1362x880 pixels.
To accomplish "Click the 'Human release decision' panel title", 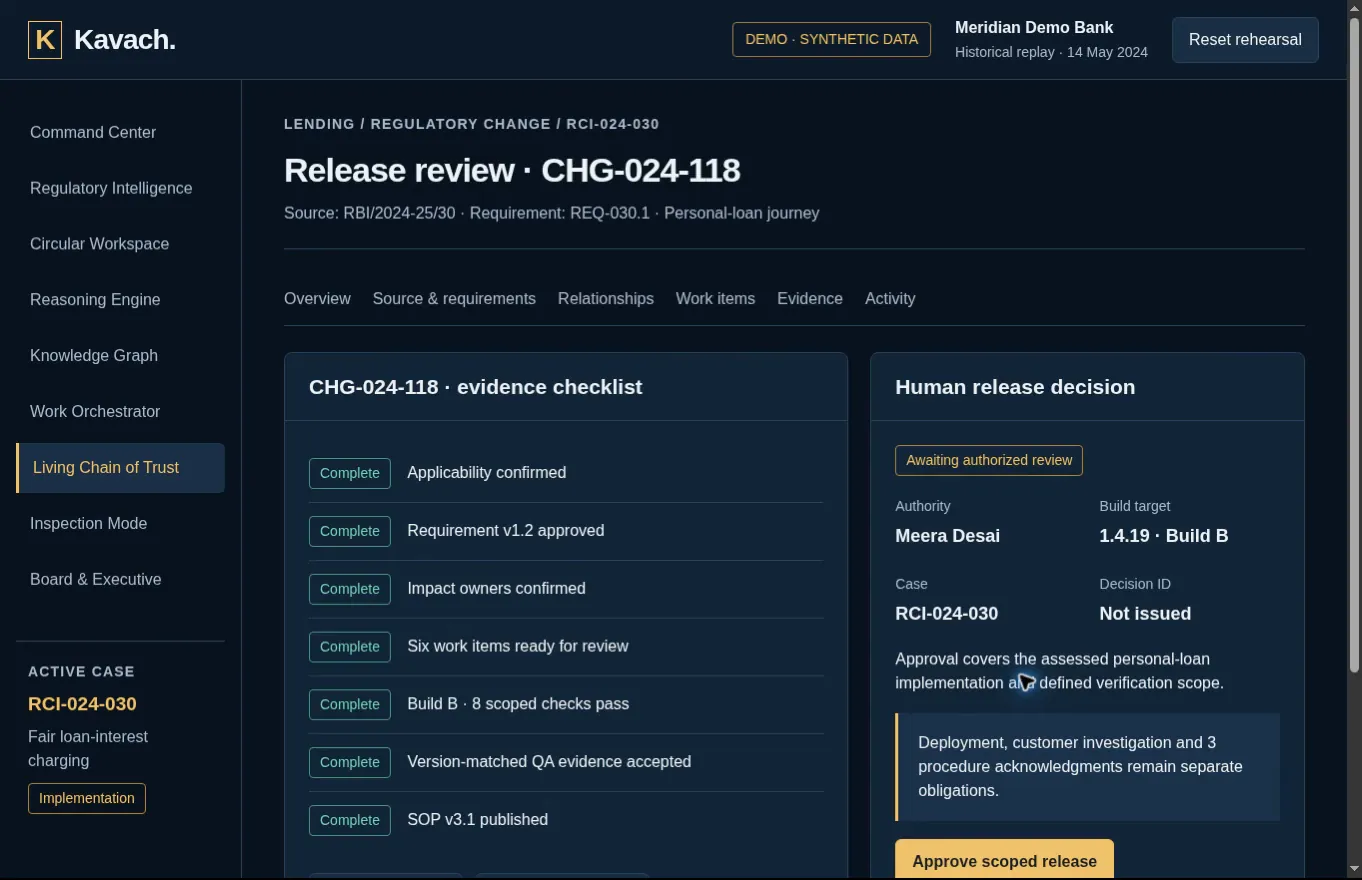I will point(1015,387).
